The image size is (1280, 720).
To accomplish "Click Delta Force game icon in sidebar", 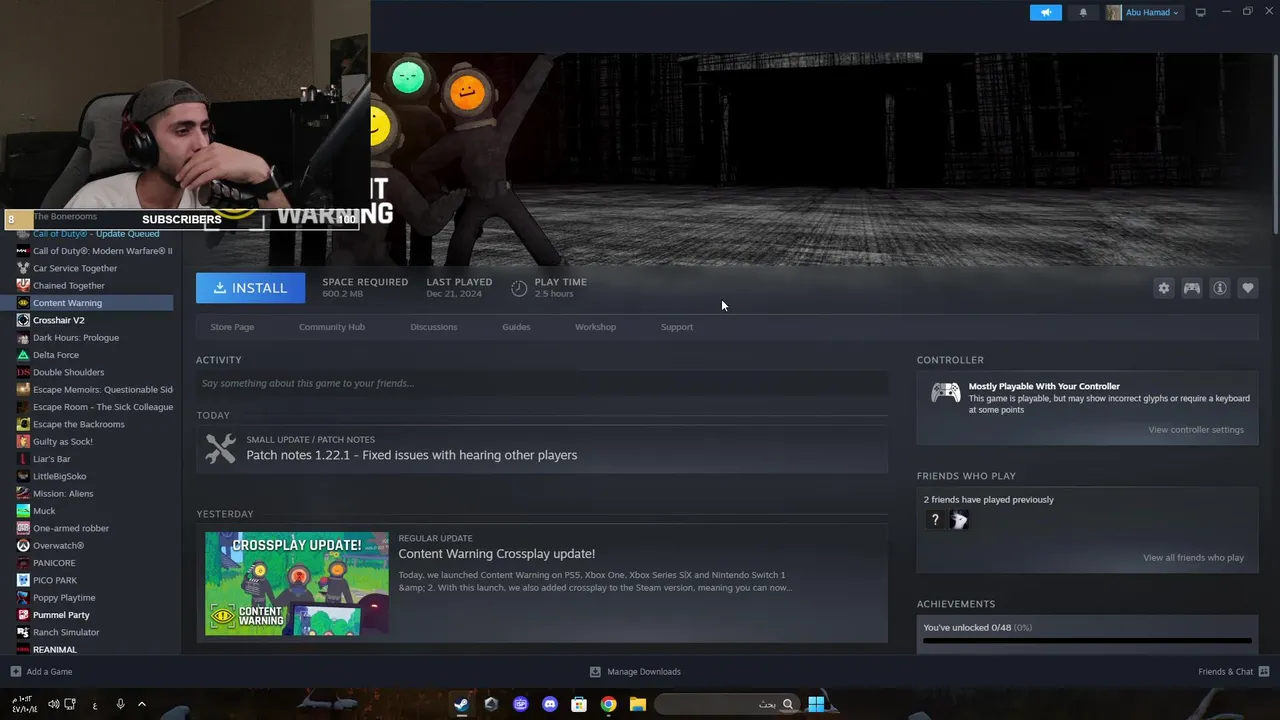I will 23,355.
